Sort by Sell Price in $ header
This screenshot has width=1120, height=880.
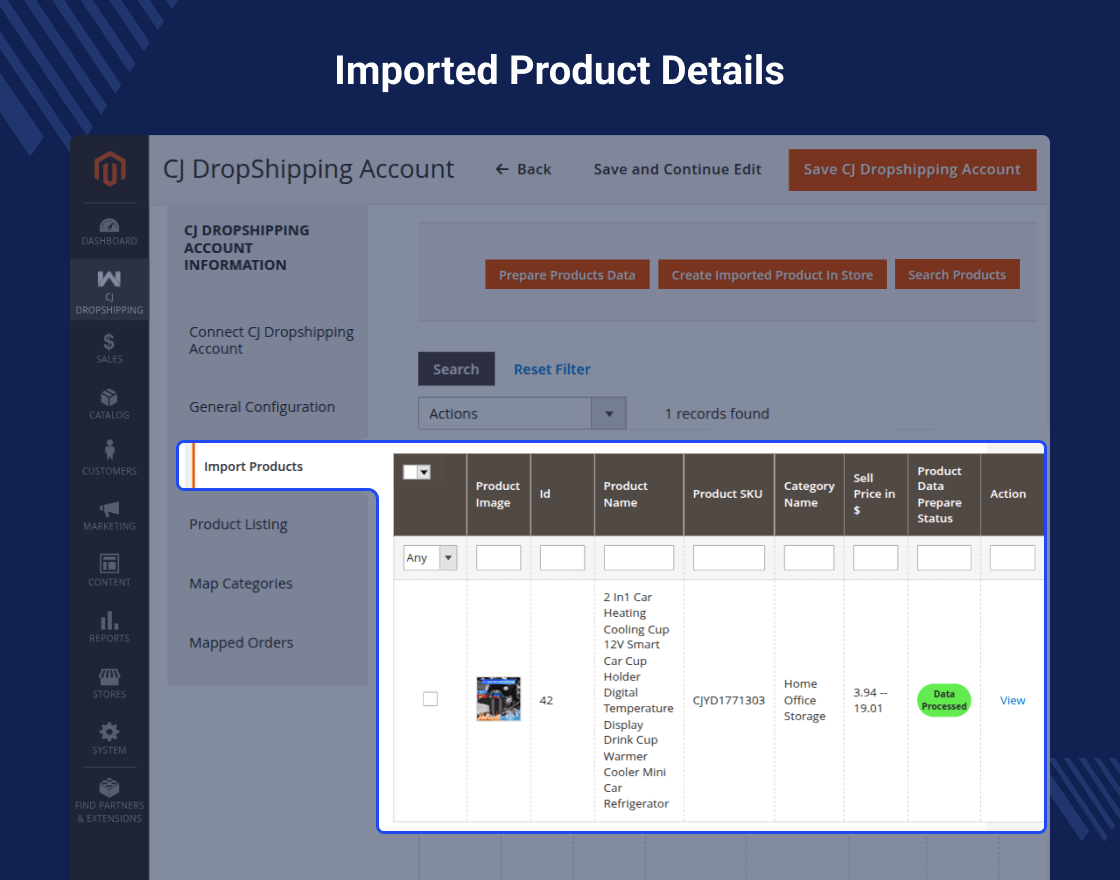tap(874, 494)
